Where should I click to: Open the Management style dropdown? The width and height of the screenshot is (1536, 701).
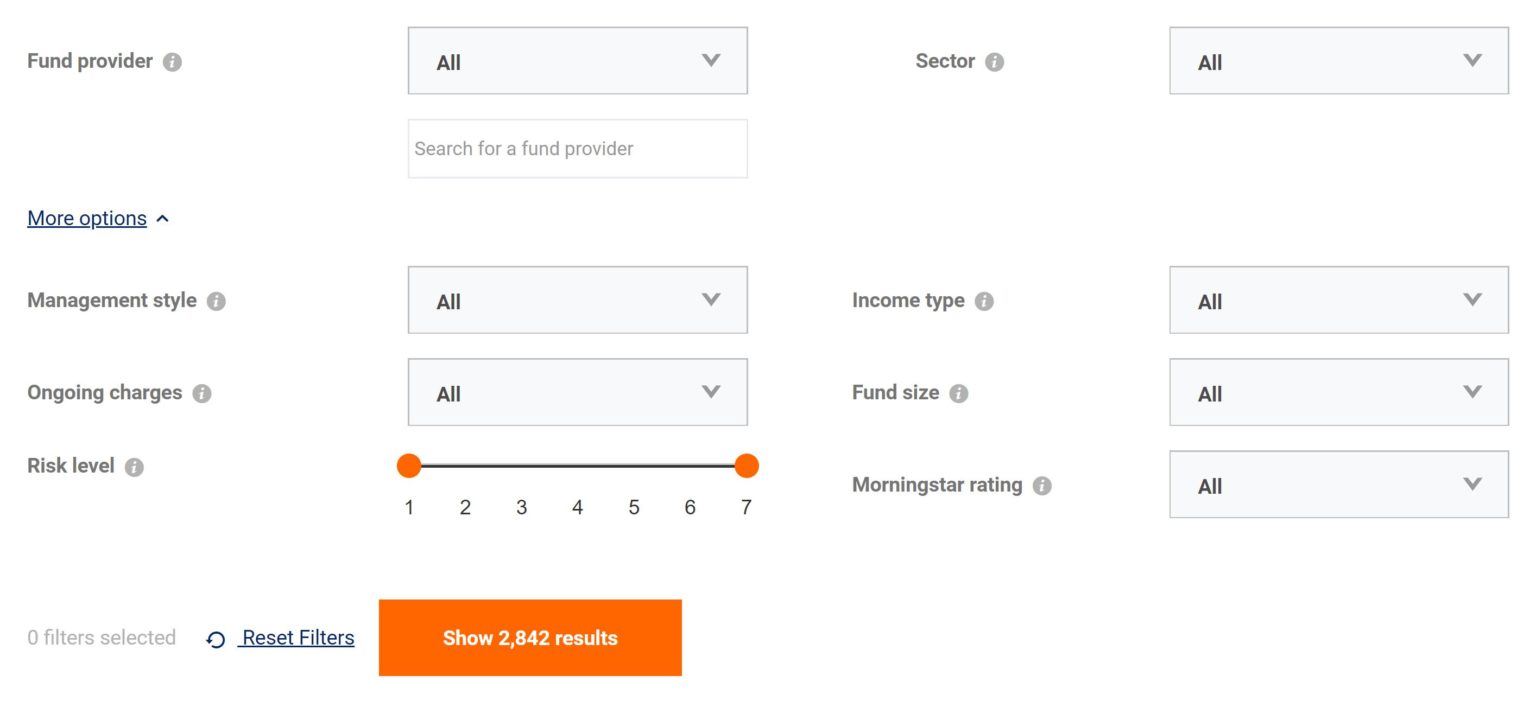click(x=577, y=300)
